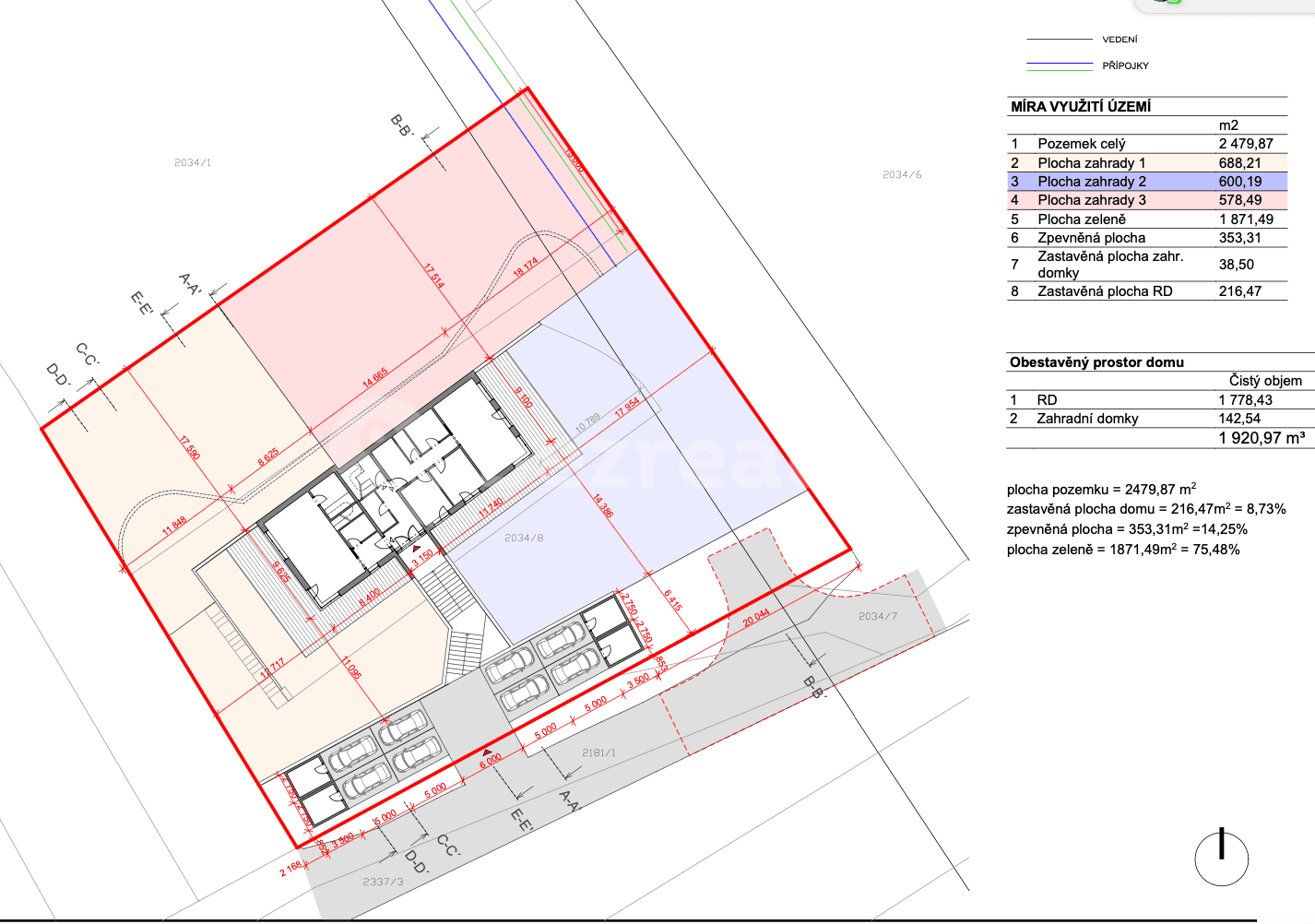This screenshot has width=1315, height=924.
Task: Click the 14.717 dimension label
Action: pos(272,668)
